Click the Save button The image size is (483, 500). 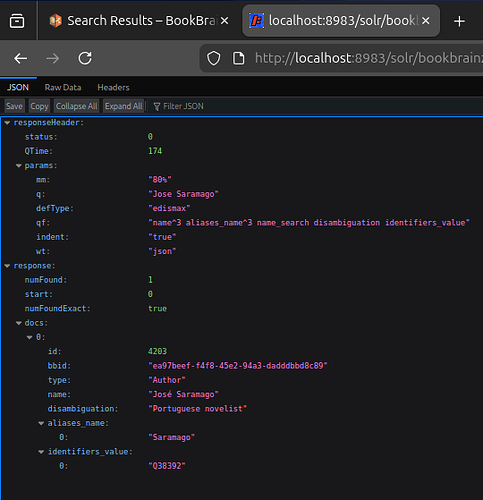14,106
